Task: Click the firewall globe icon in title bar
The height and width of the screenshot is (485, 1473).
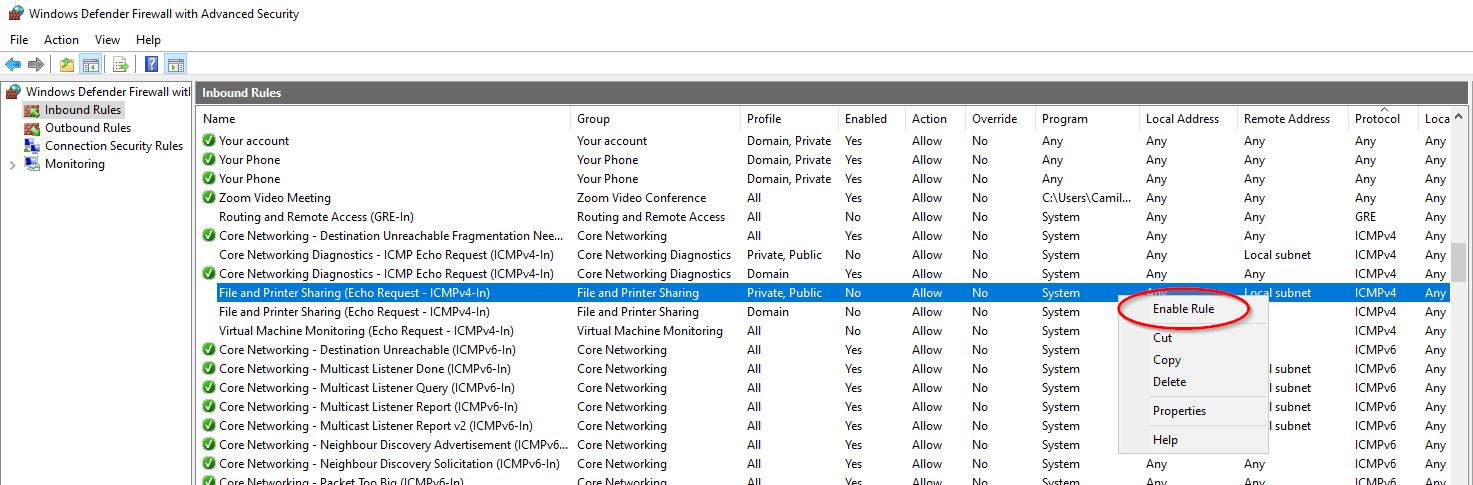Action: click(x=15, y=14)
